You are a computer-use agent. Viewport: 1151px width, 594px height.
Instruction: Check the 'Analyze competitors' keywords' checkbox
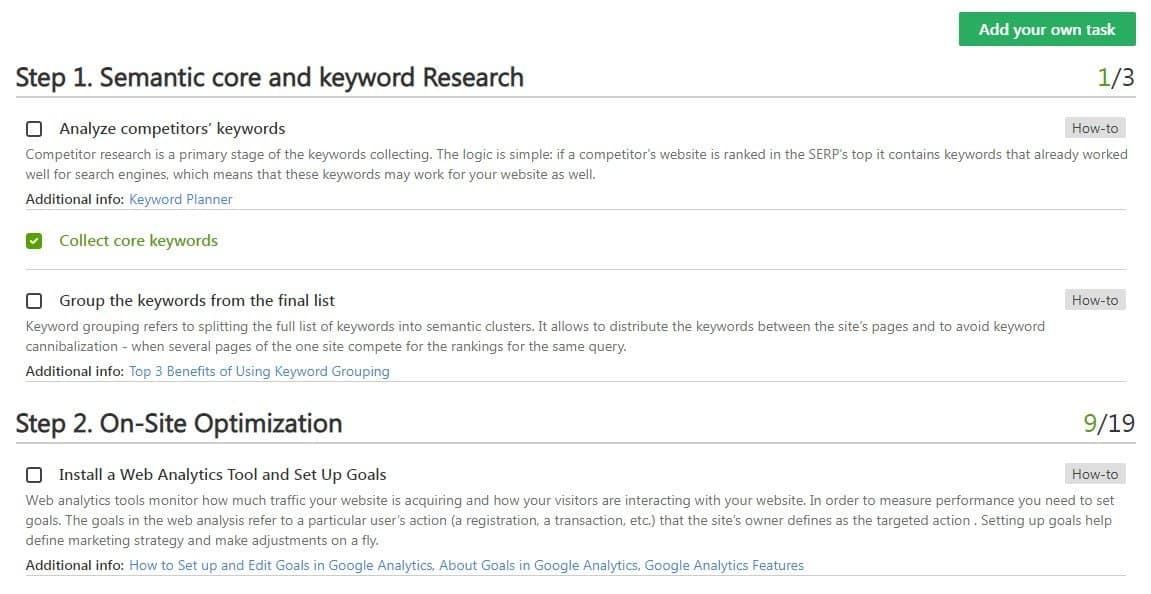click(x=33, y=128)
